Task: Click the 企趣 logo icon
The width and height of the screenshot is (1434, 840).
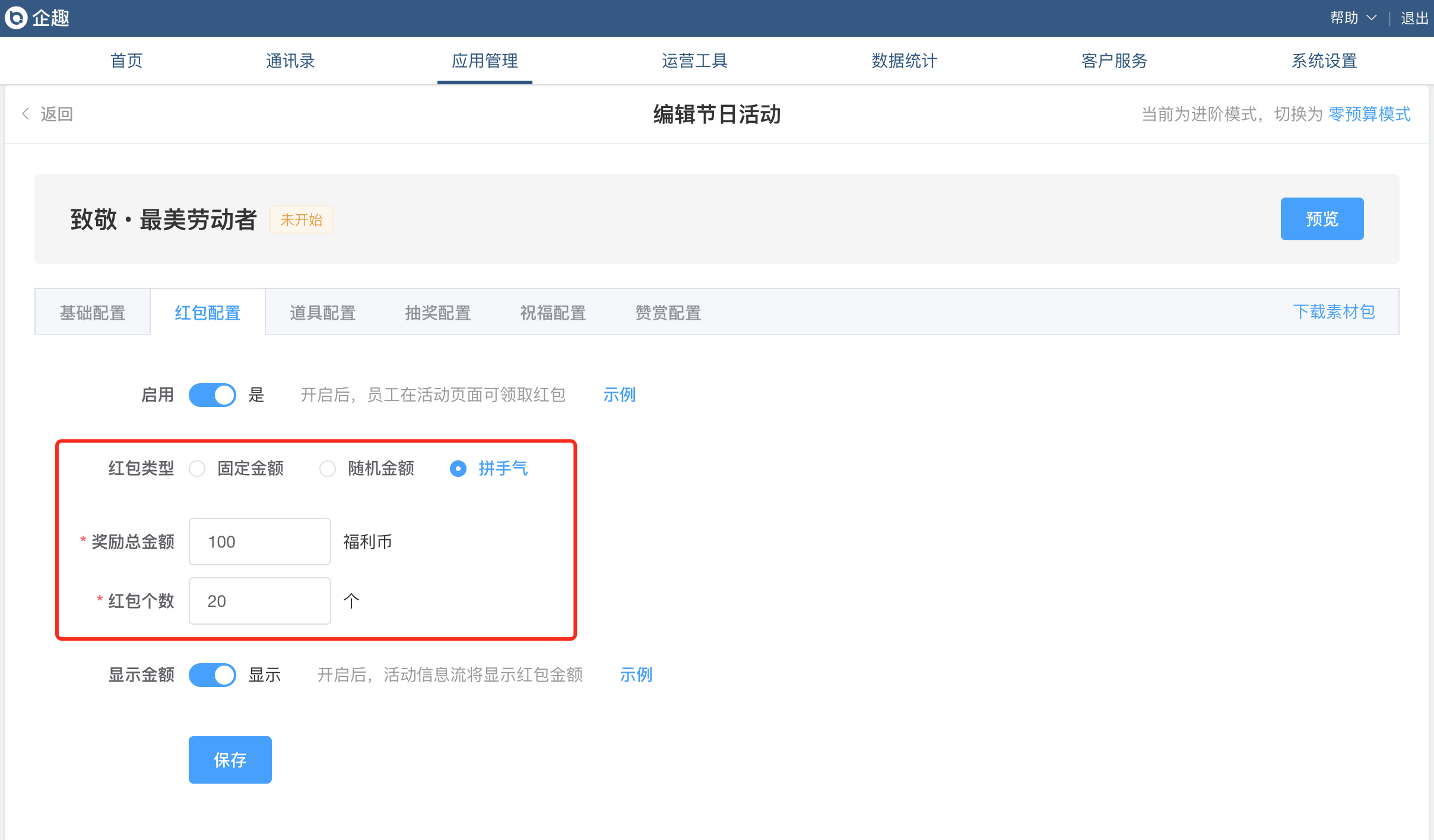Action: pos(17,18)
